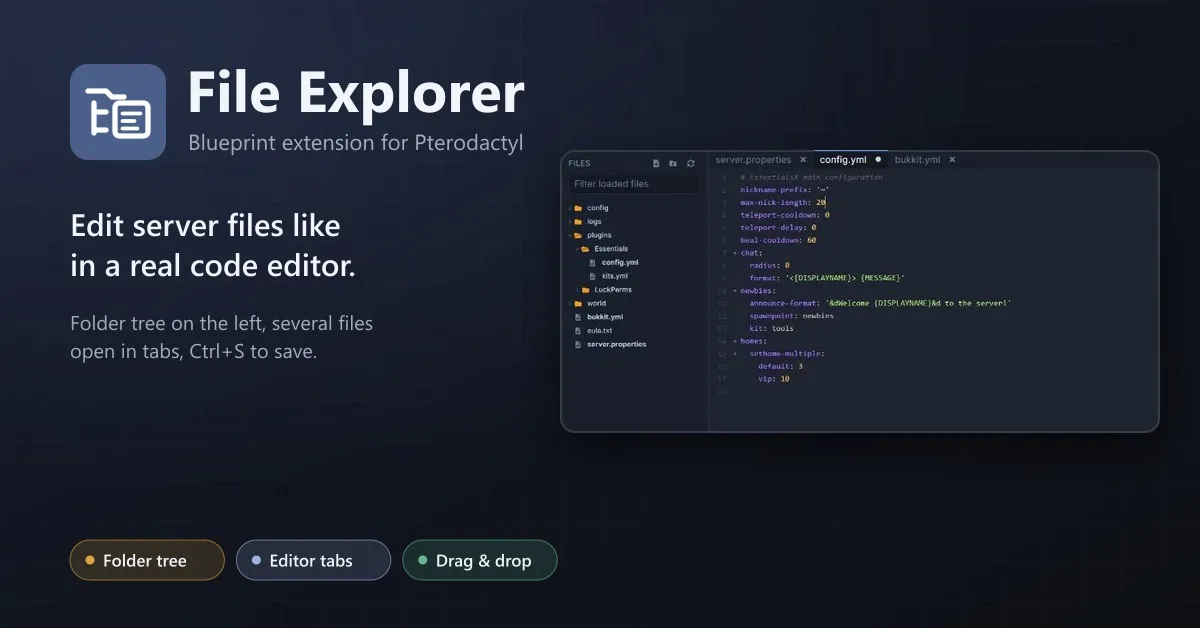Collapse the plugins folder
The image size is (1200, 628).
571,235
